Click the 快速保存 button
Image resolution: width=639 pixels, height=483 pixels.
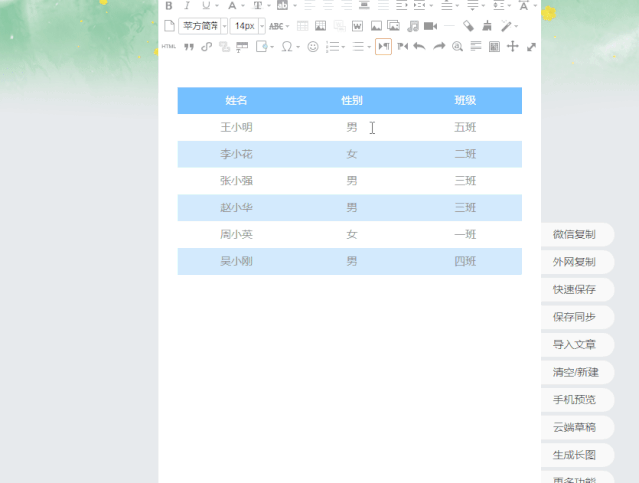pos(577,289)
